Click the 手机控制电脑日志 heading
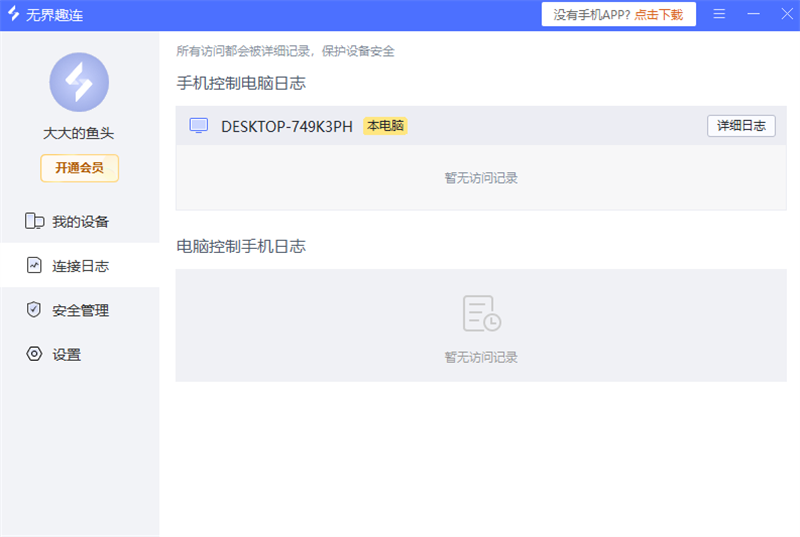Screen dimensions: 800x537 click(x=241, y=83)
